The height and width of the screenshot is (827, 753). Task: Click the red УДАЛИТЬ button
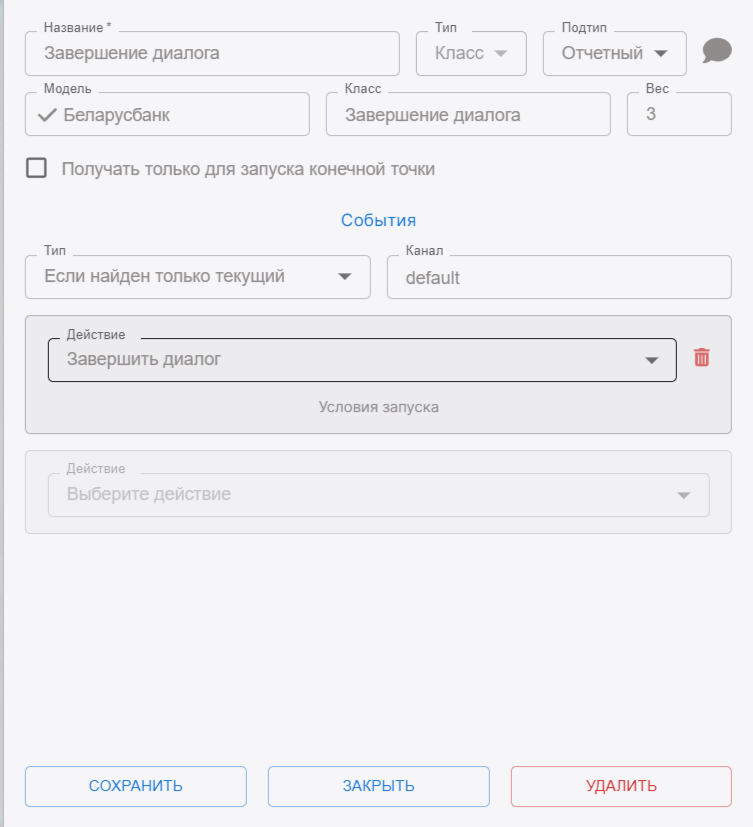click(x=621, y=786)
